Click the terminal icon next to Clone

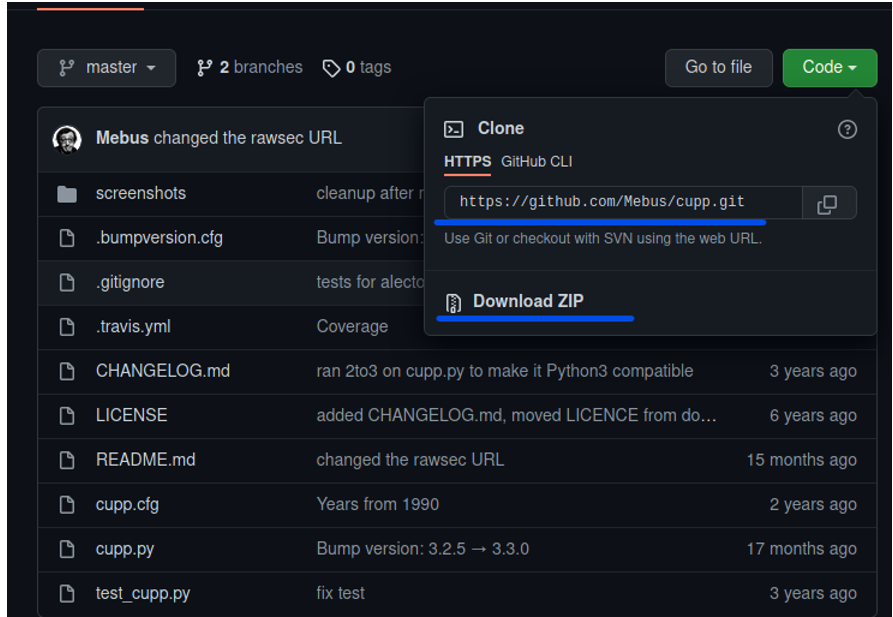(453, 129)
